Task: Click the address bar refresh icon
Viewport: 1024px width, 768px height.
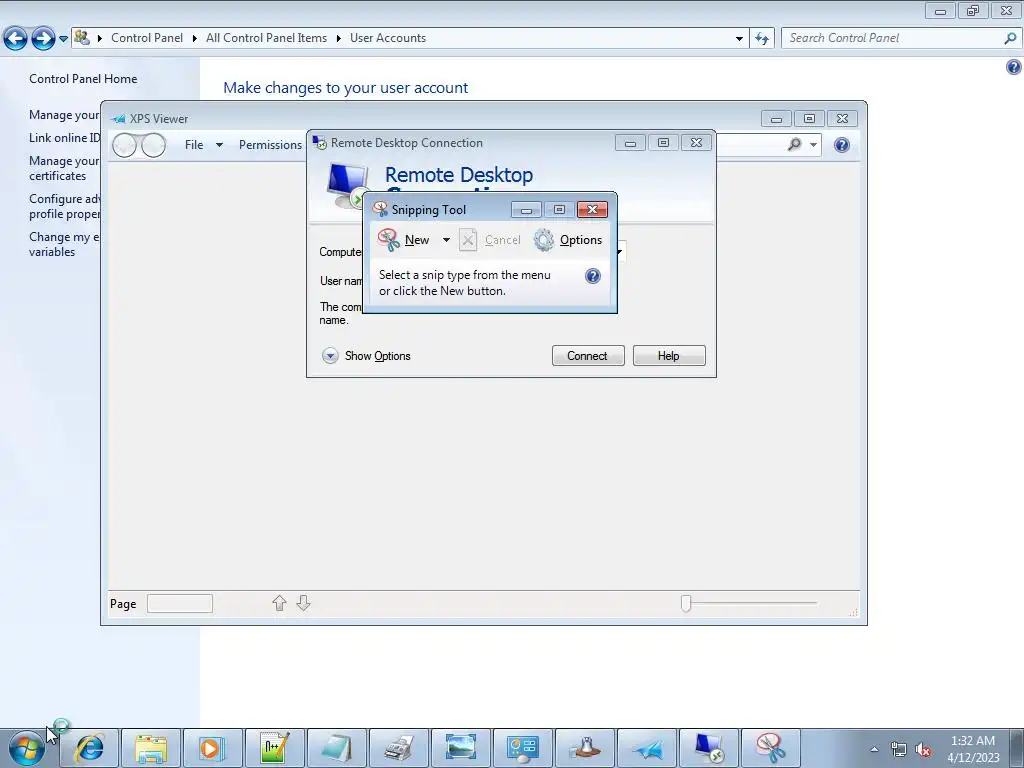Action: point(761,39)
